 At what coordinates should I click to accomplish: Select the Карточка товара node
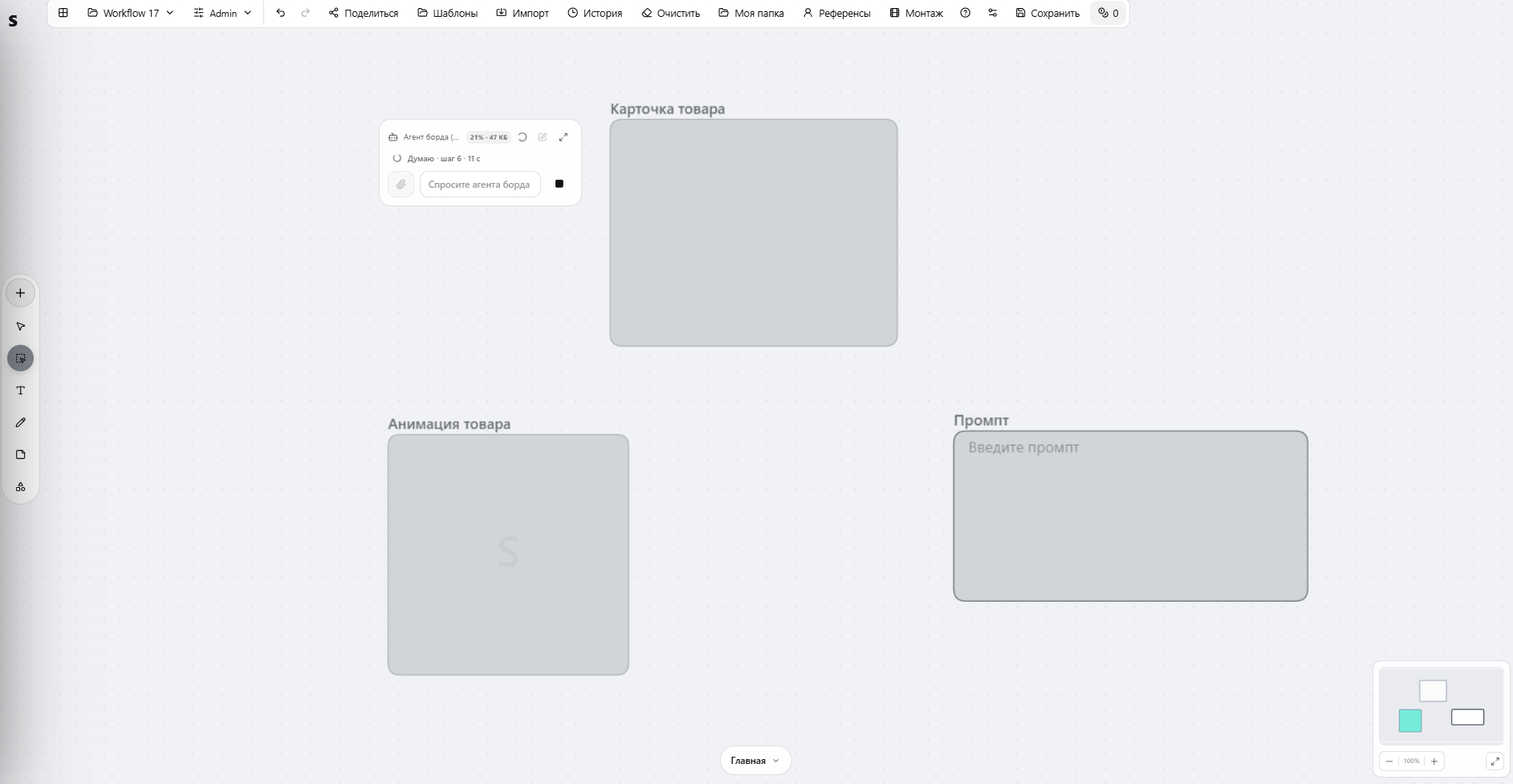(x=754, y=233)
